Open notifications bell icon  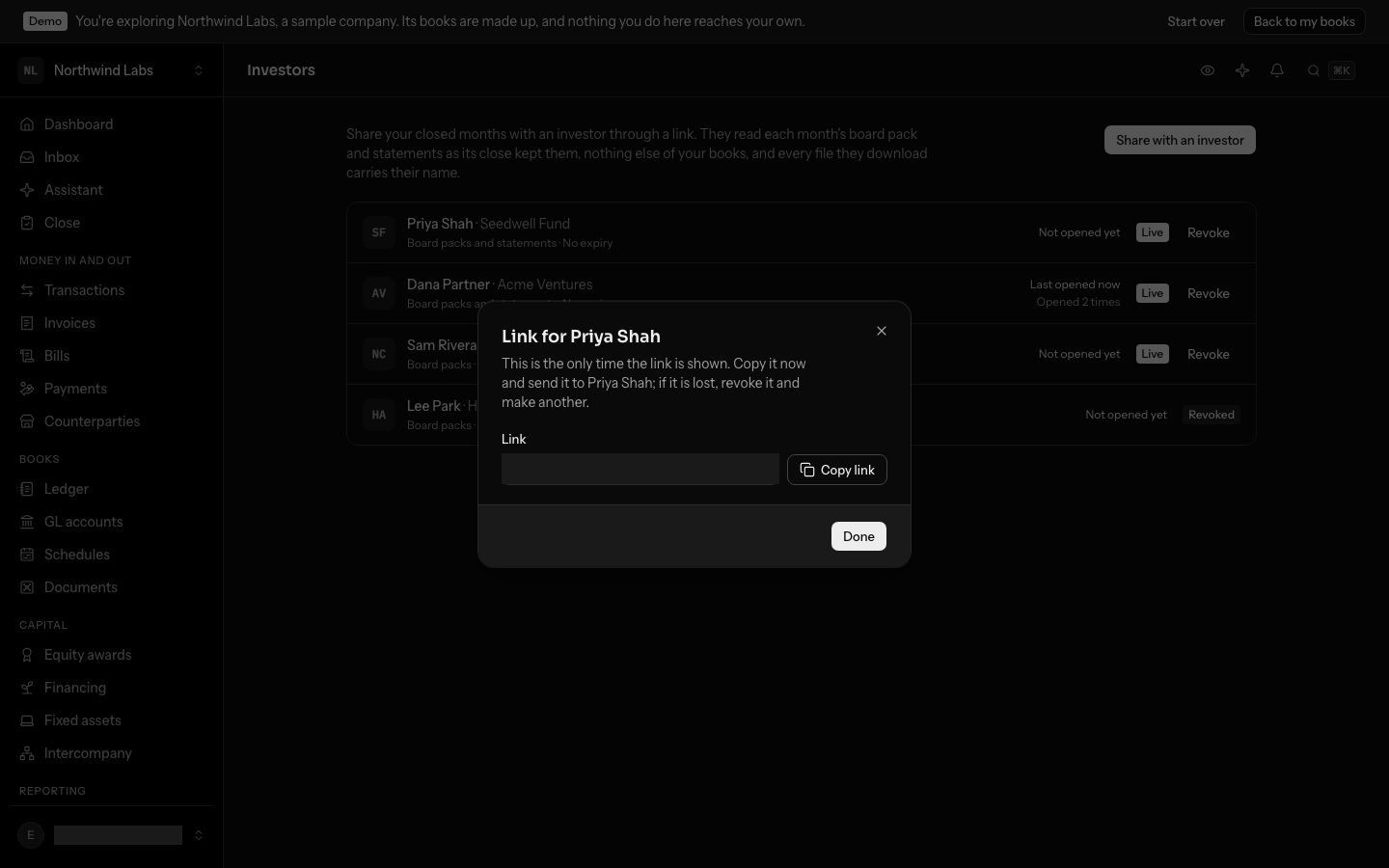pos(1277,70)
